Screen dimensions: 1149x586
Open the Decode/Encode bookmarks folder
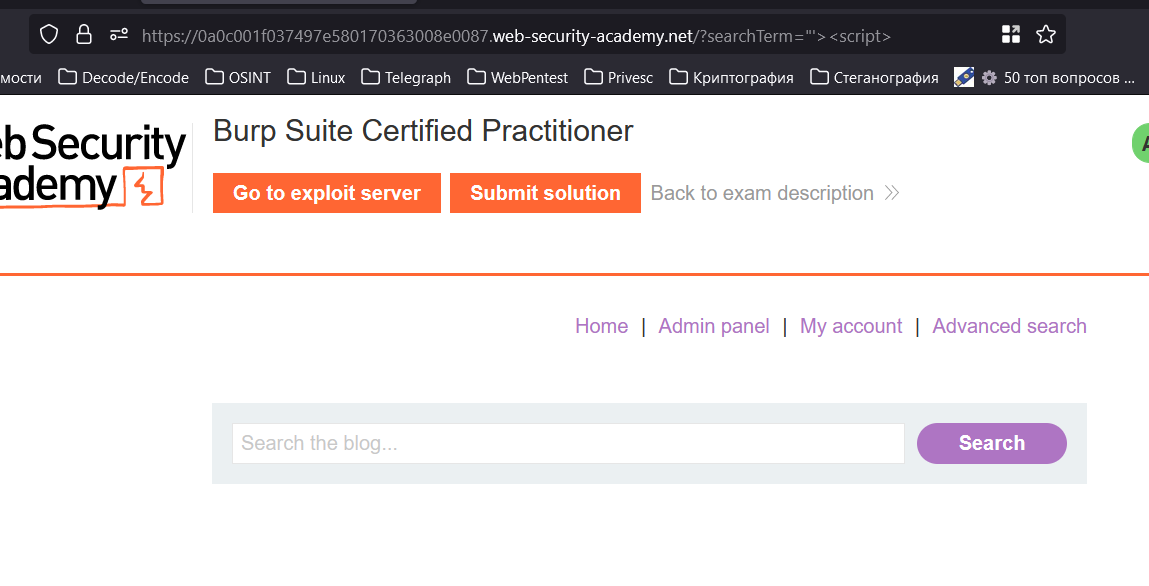(x=124, y=77)
